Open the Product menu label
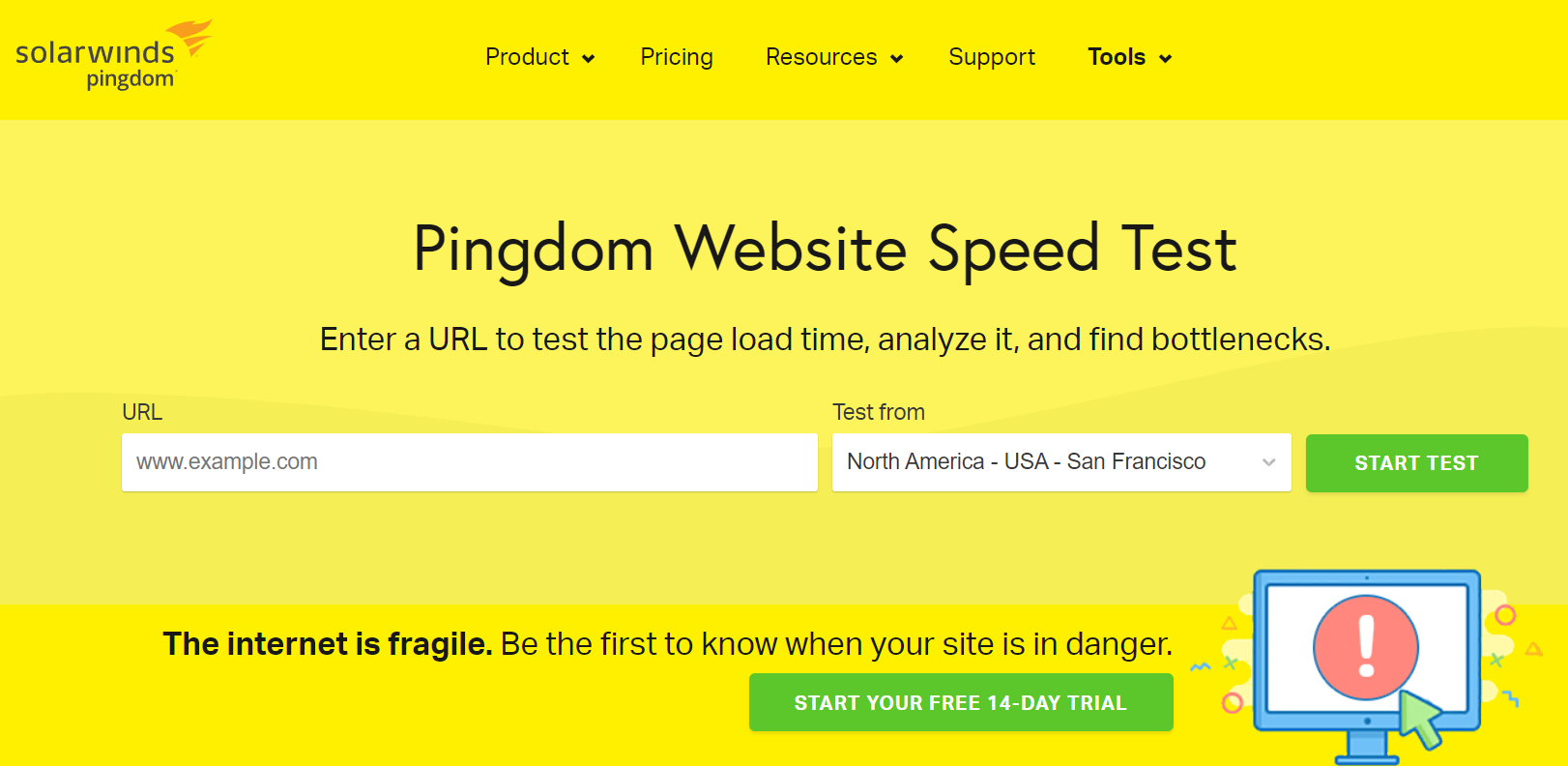Image resolution: width=1568 pixels, height=768 pixels. (x=527, y=57)
